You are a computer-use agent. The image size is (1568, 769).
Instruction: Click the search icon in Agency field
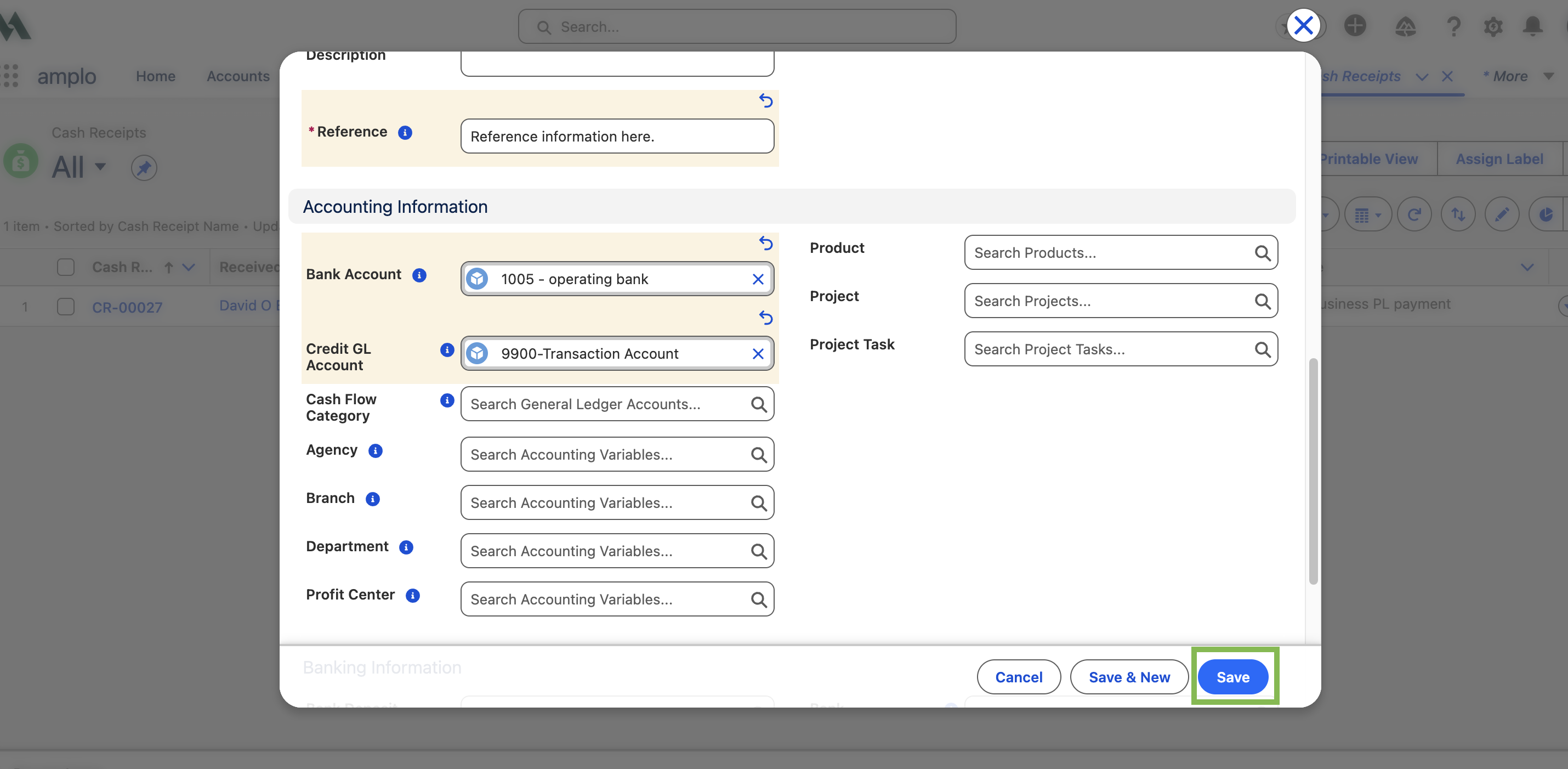click(758, 454)
